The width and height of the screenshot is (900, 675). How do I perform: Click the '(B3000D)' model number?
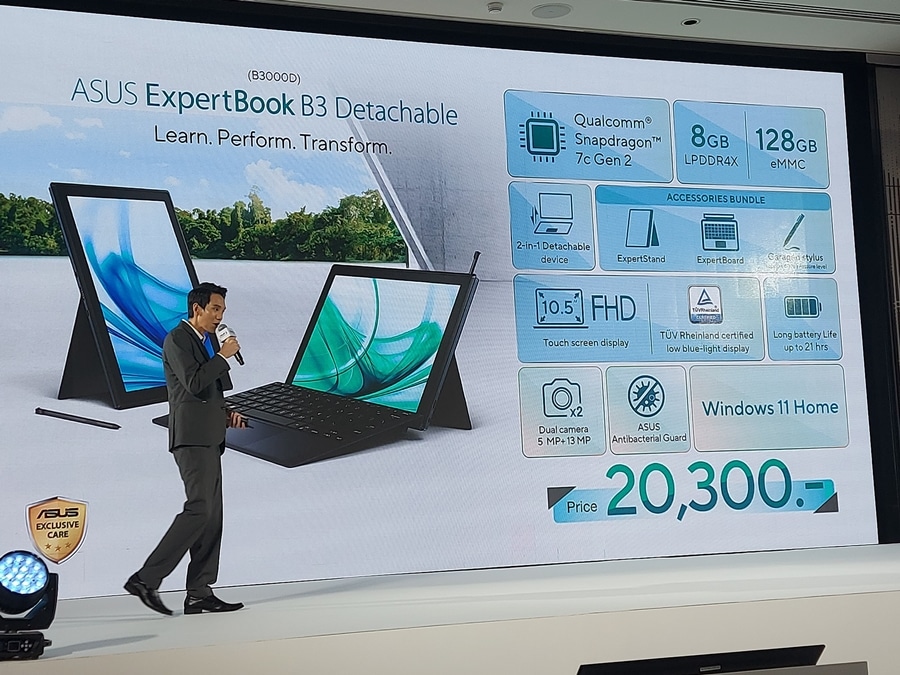(x=274, y=76)
